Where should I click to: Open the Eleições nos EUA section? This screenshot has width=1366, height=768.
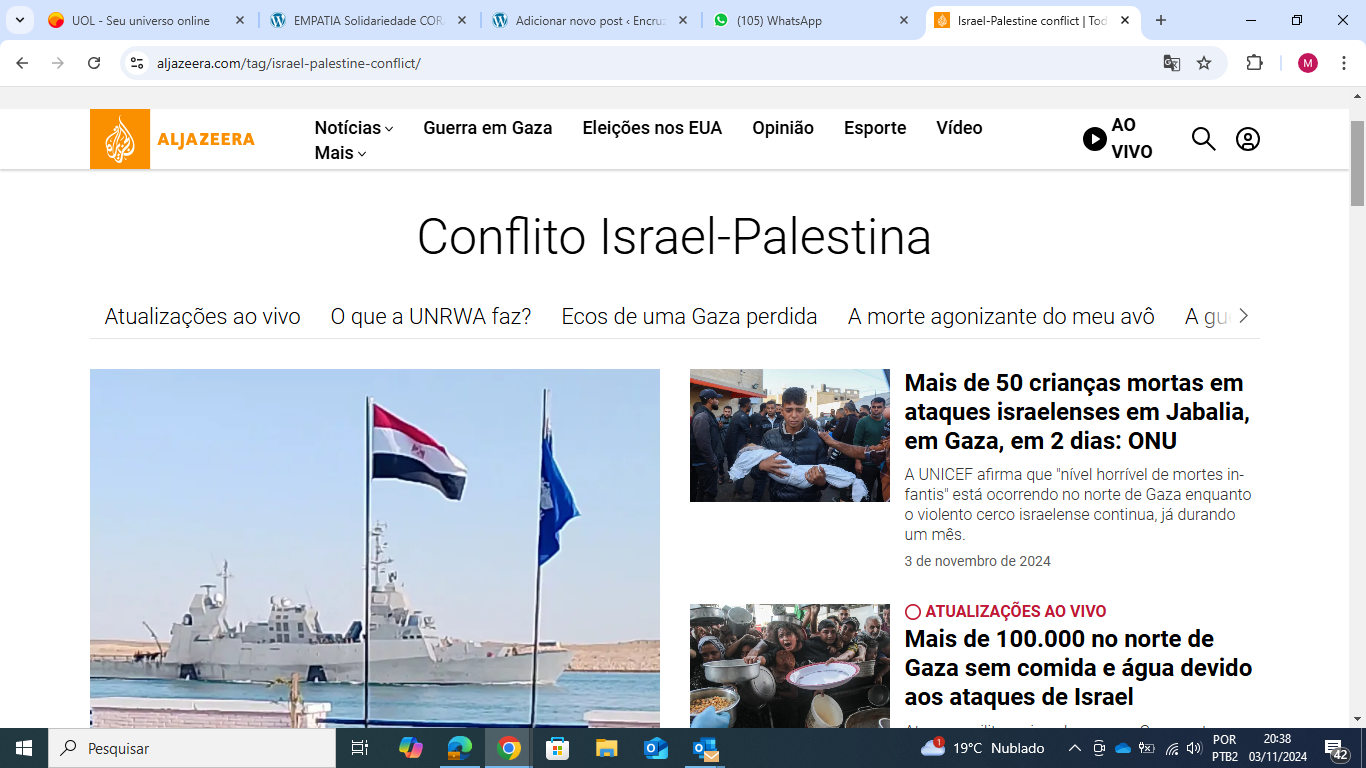pyautogui.click(x=652, y=128)
